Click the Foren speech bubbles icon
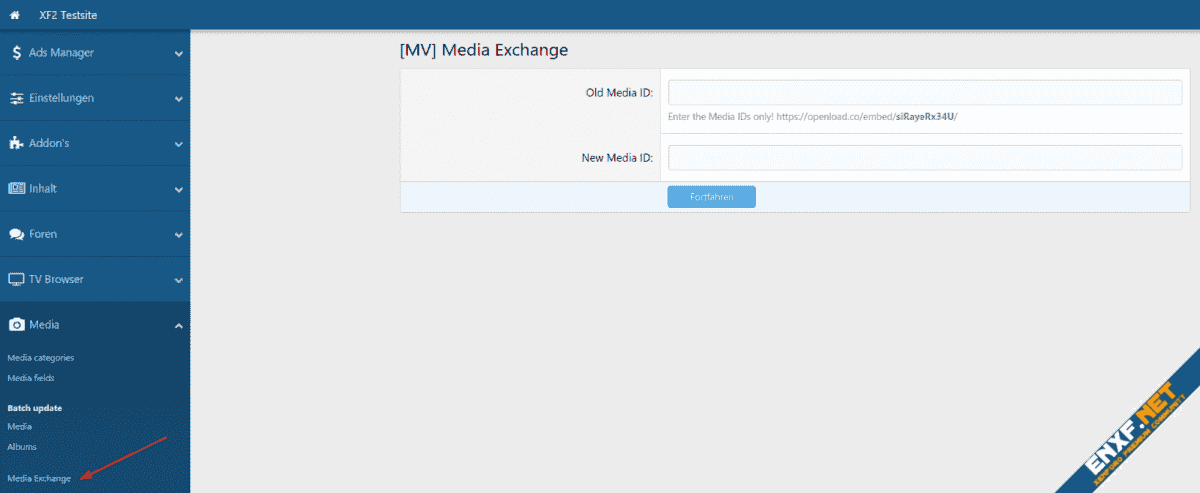The height and width of the screenshot is (493, 1200). 17,234
